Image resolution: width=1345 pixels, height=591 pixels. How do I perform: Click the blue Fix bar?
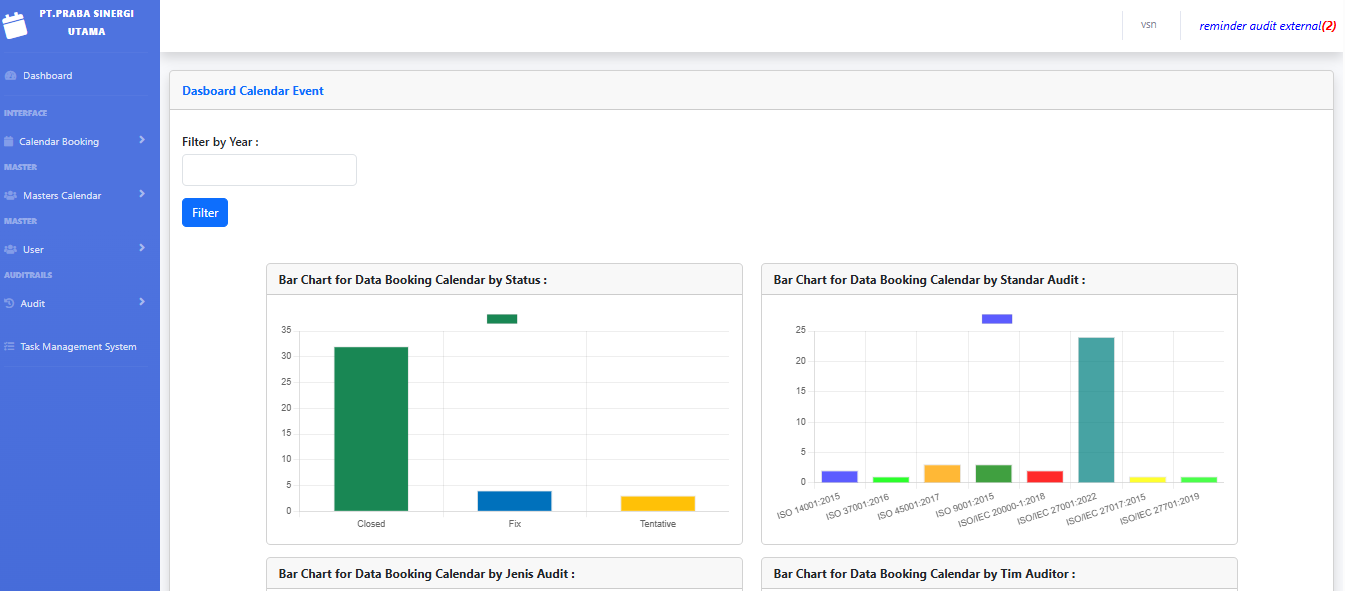(514, 501)
